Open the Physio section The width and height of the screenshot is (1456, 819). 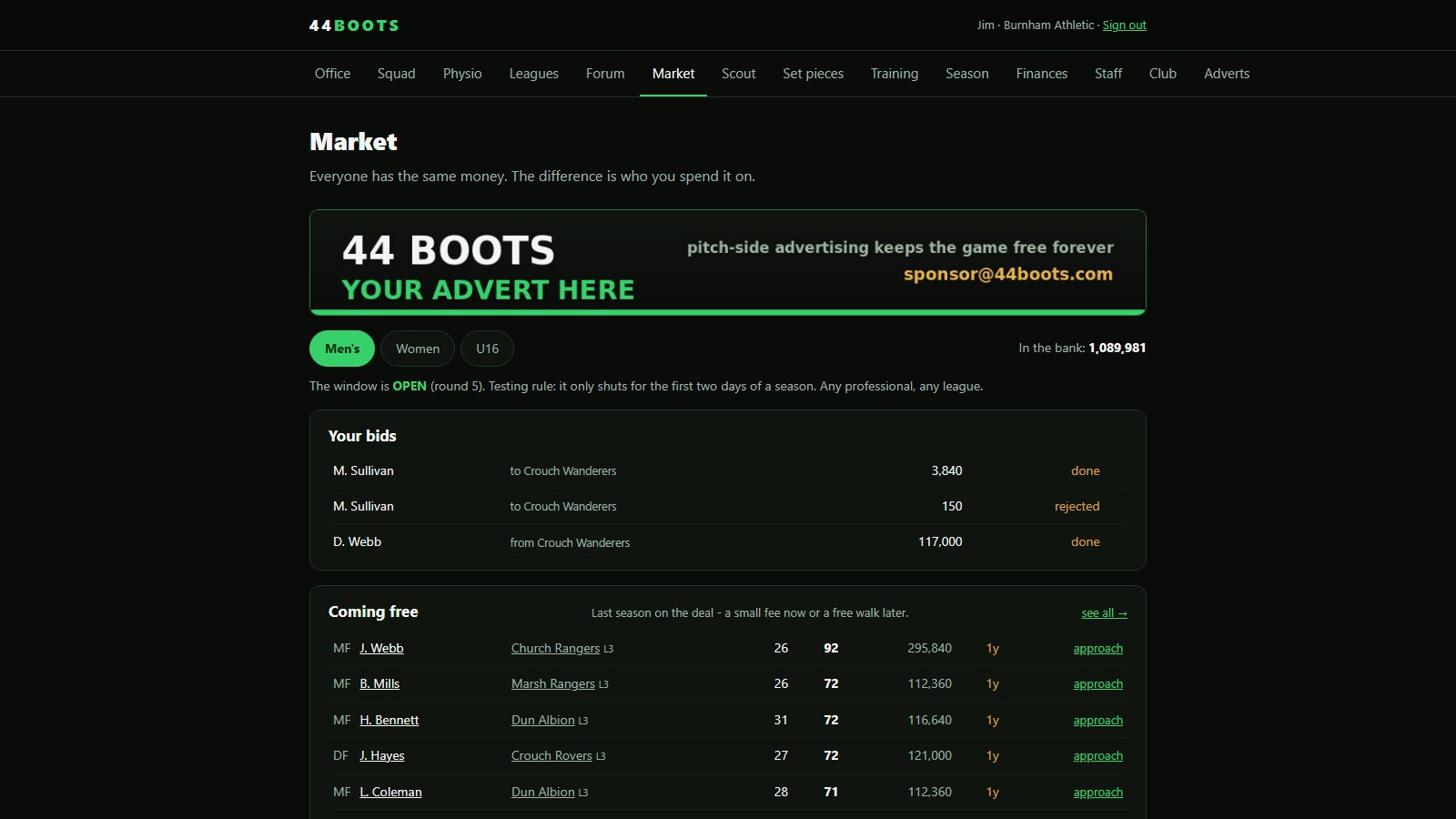[x=462, y=74]
